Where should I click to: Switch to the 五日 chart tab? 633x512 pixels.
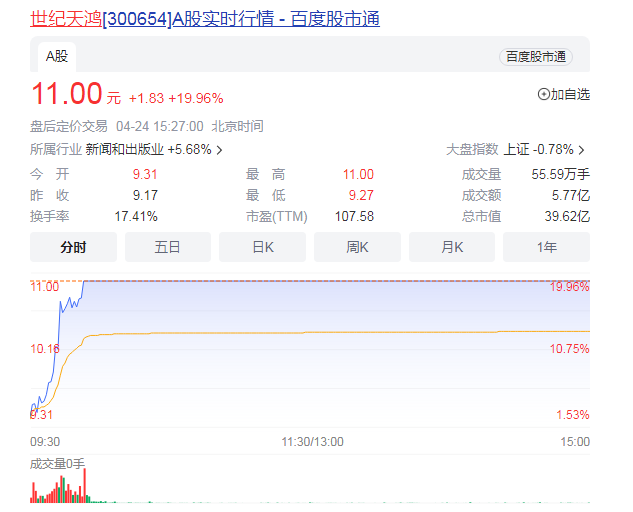click(167, 247)
